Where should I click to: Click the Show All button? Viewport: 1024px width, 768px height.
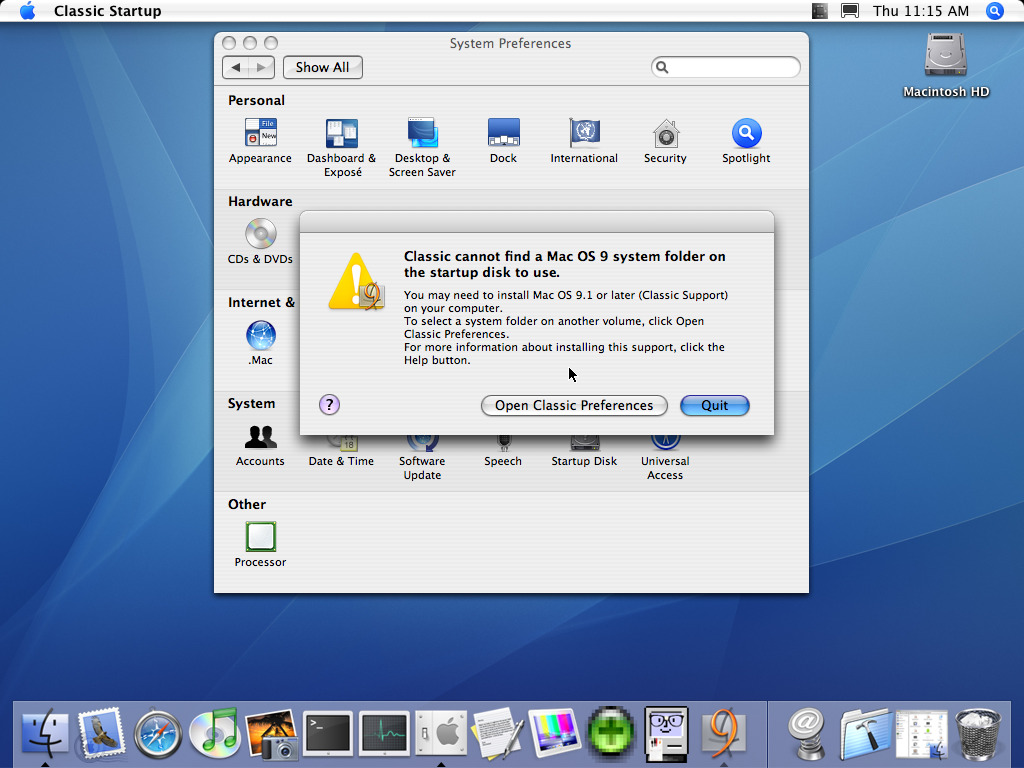pyautogui.click(x=323, y=67)
